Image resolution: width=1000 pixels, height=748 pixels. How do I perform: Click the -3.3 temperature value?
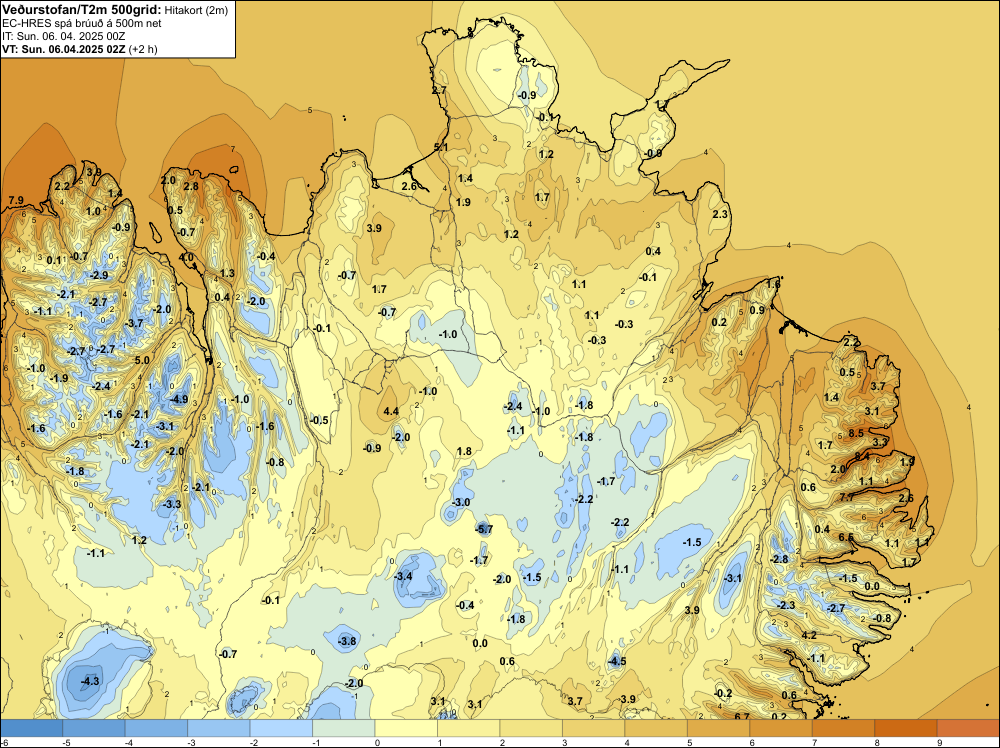[172, 504]
